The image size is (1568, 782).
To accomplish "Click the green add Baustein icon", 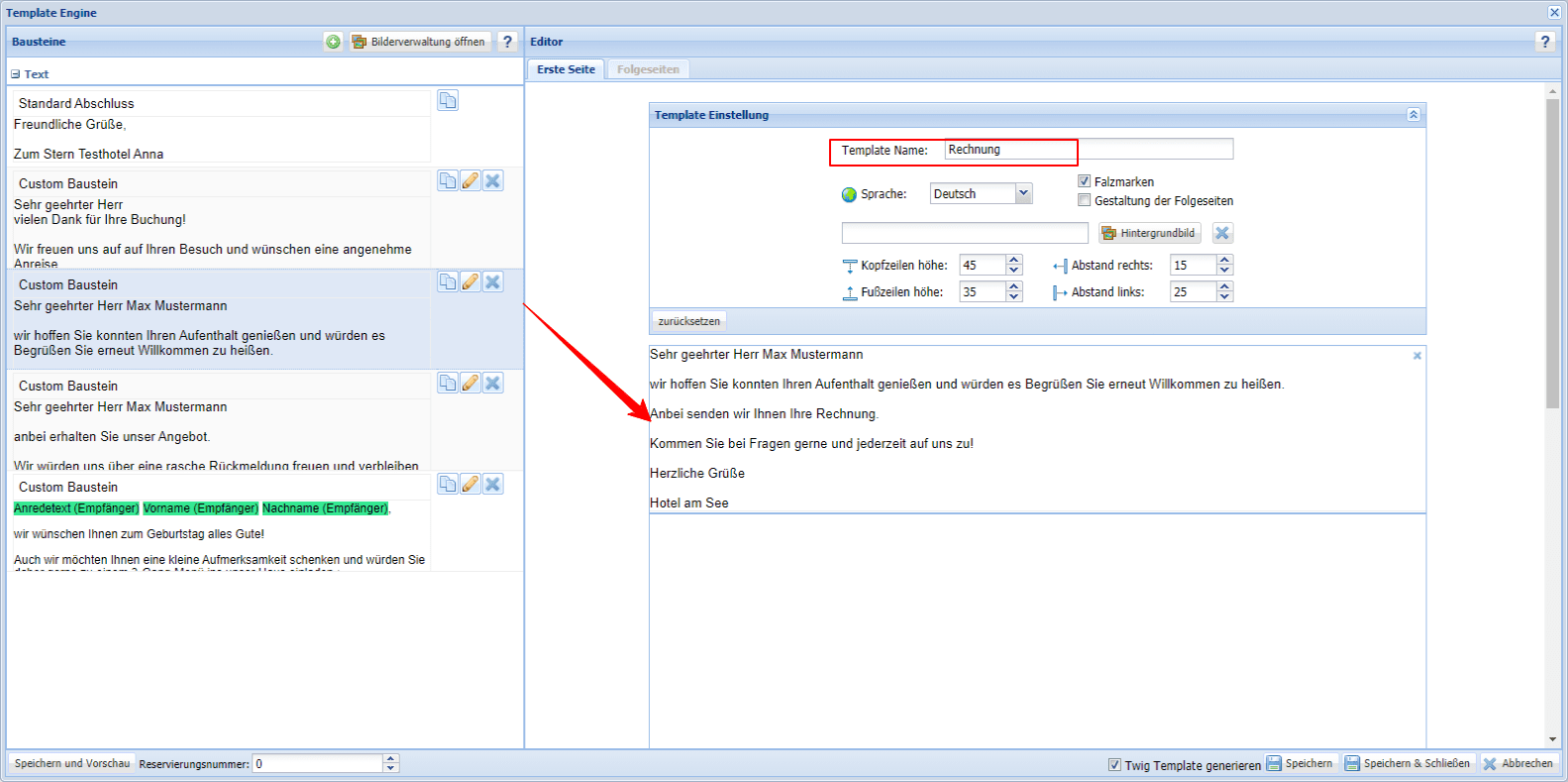I will [333, 42].
